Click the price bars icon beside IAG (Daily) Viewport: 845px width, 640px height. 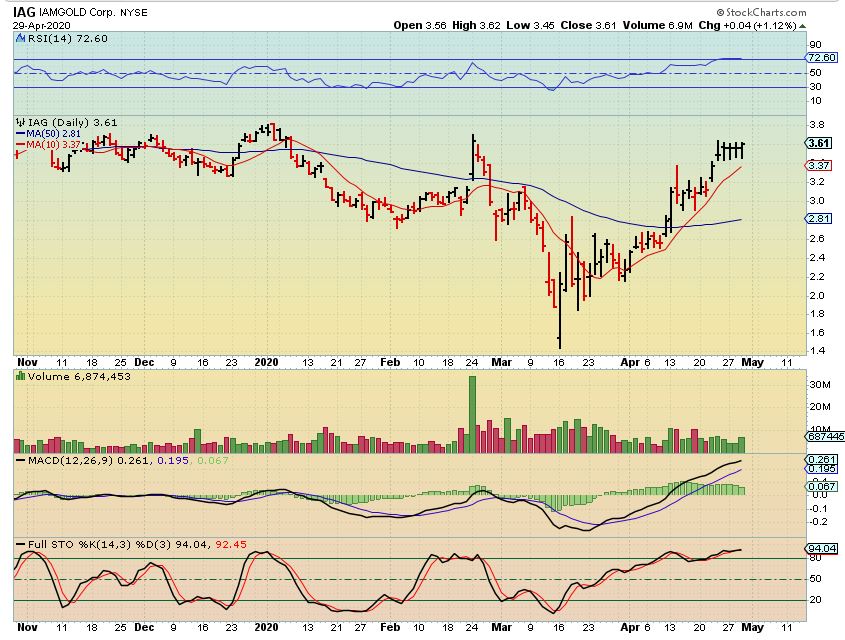(20, 122)
